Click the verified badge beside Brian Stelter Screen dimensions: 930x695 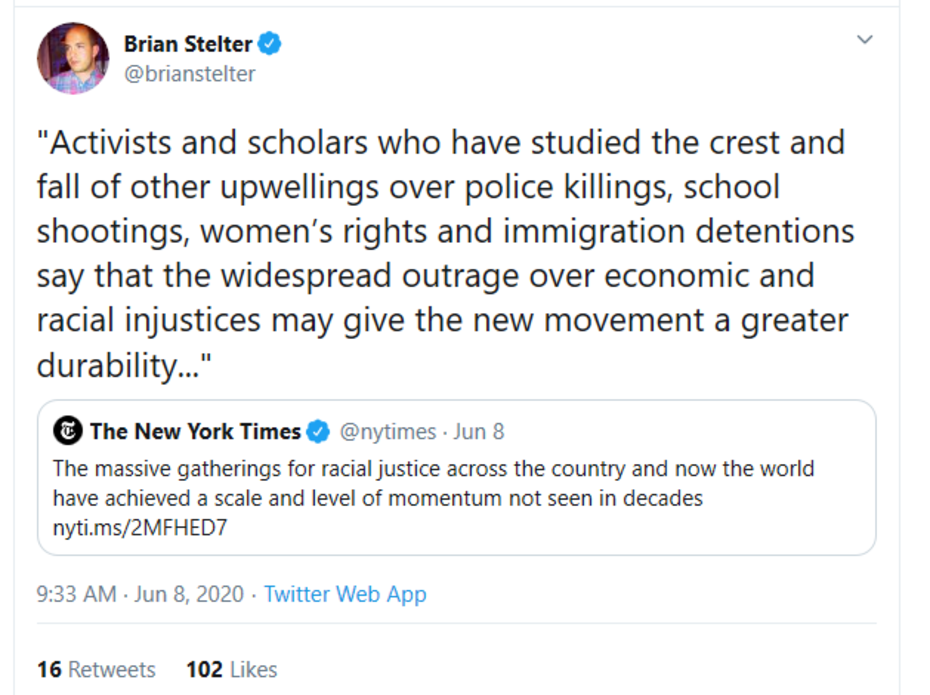tap(270, 44)
